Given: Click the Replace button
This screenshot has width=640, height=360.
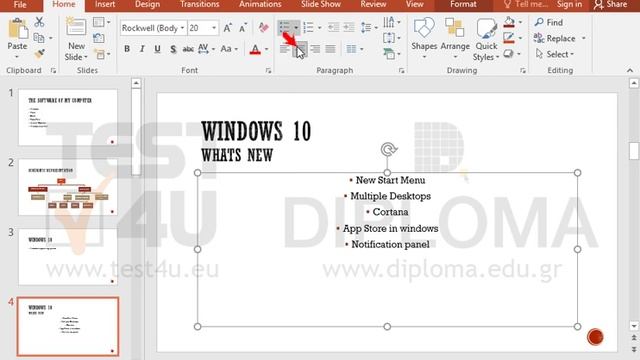Looking at the screenshot, I should click(x=559, y=38).
